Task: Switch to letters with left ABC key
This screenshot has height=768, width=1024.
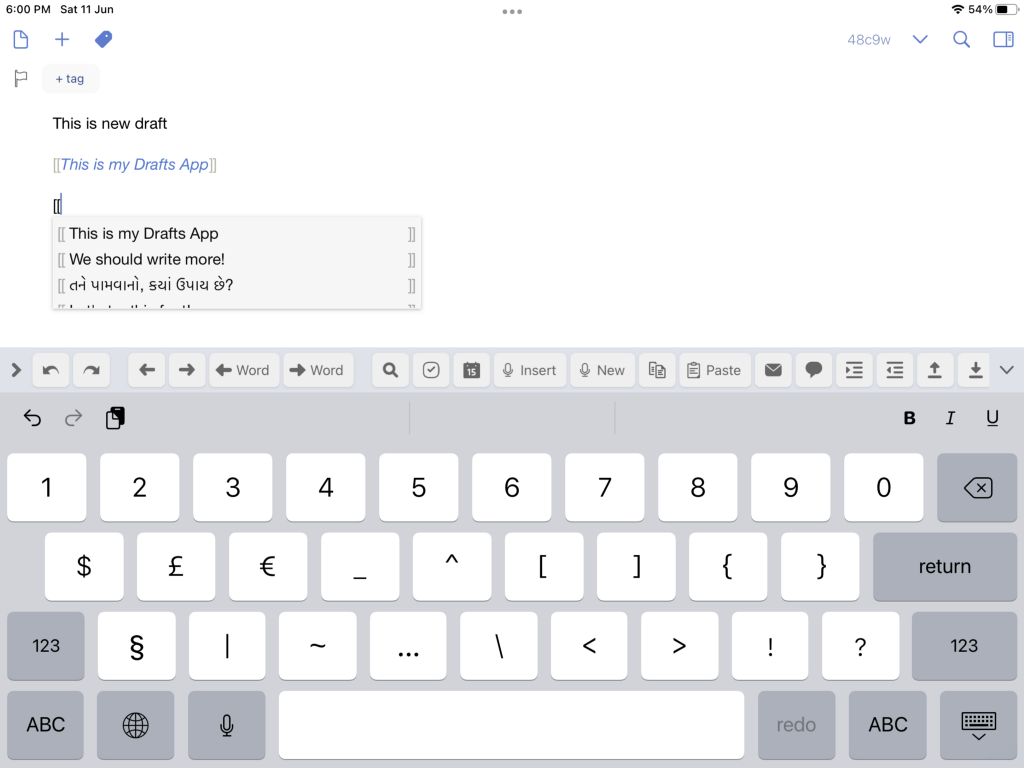Action: pos(46,725)
